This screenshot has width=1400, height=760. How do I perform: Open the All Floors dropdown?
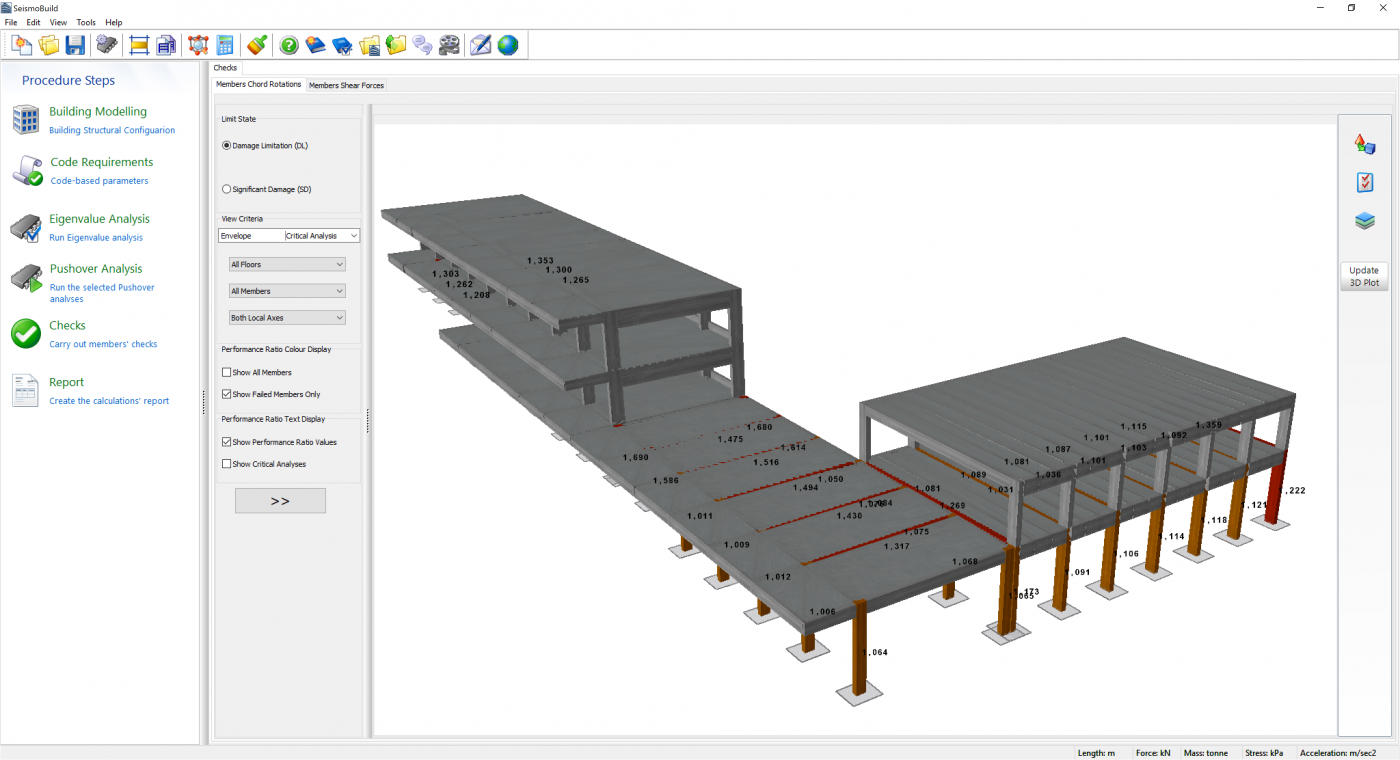pyautogui.click(x=287, y=264)
